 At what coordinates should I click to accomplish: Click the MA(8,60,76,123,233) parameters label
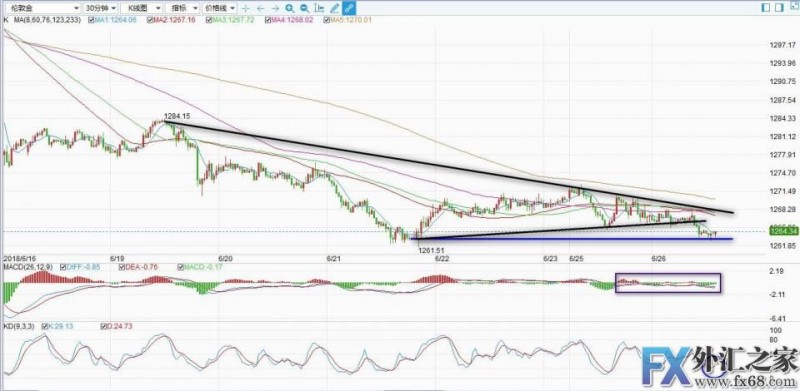click(46, 20)
